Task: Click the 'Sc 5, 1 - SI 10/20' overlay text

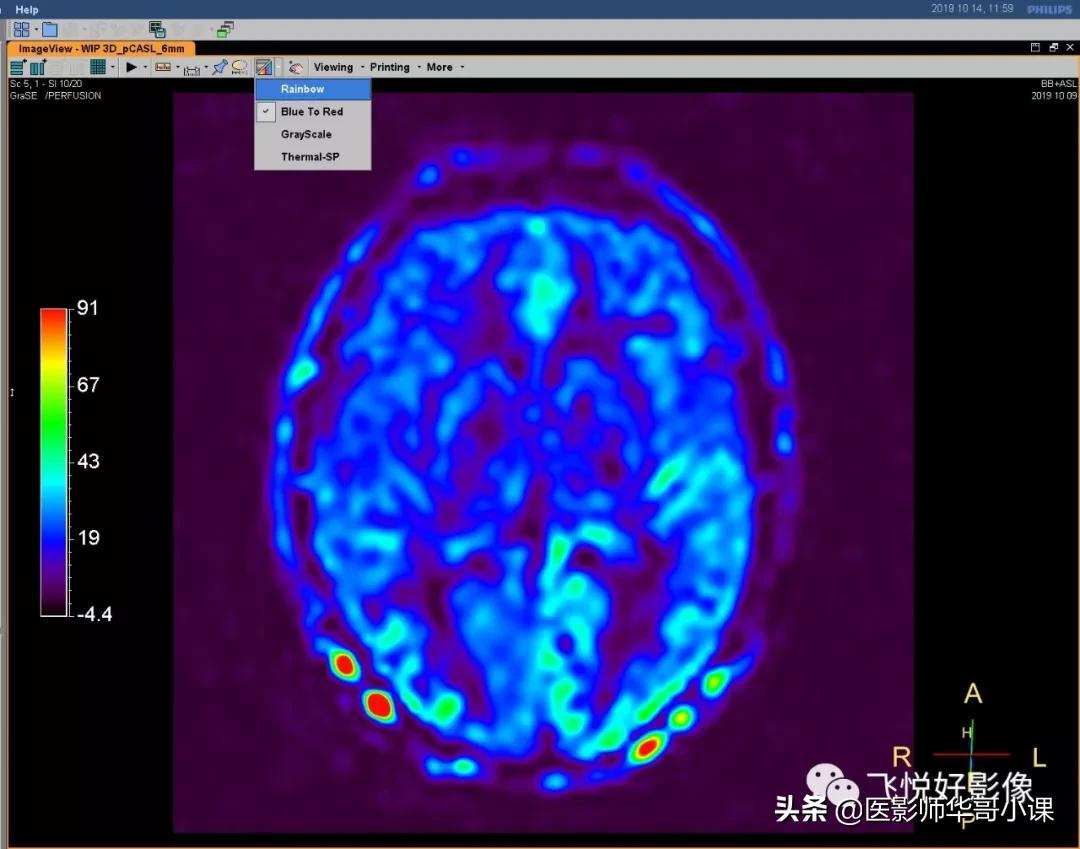Action: click(46, 83)
